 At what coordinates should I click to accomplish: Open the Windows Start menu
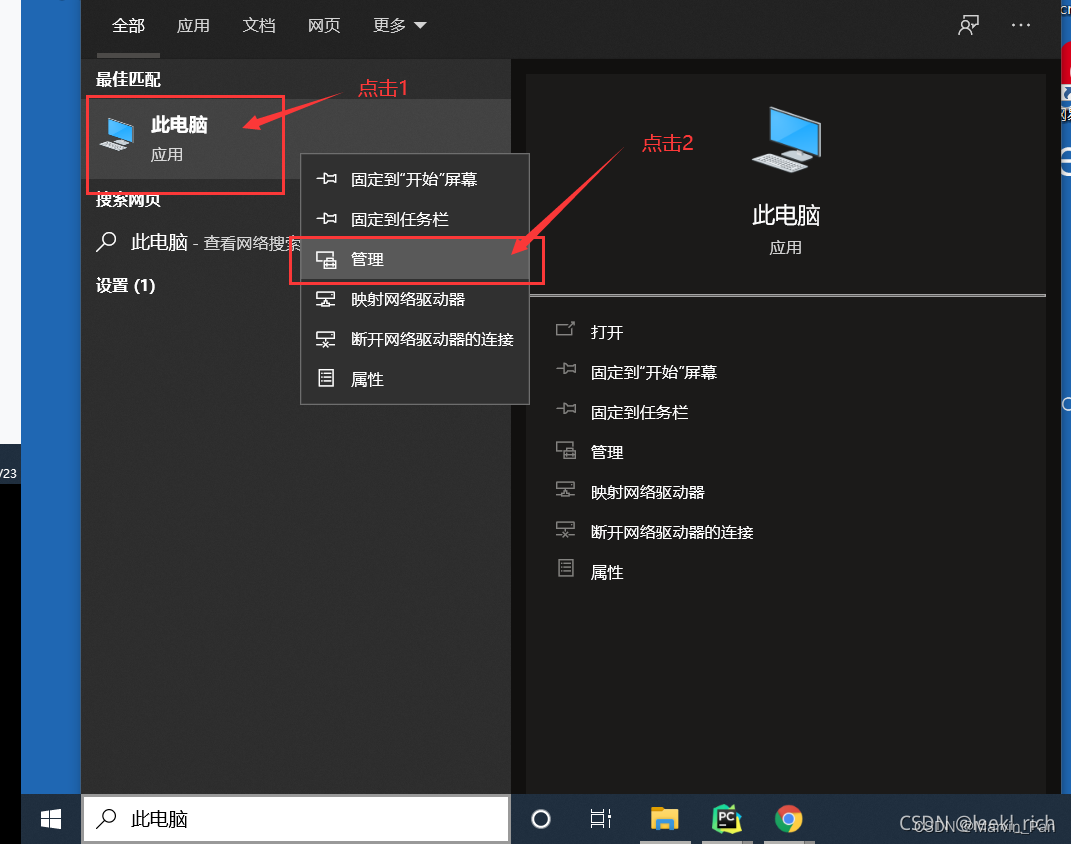(x=49, y=818)
